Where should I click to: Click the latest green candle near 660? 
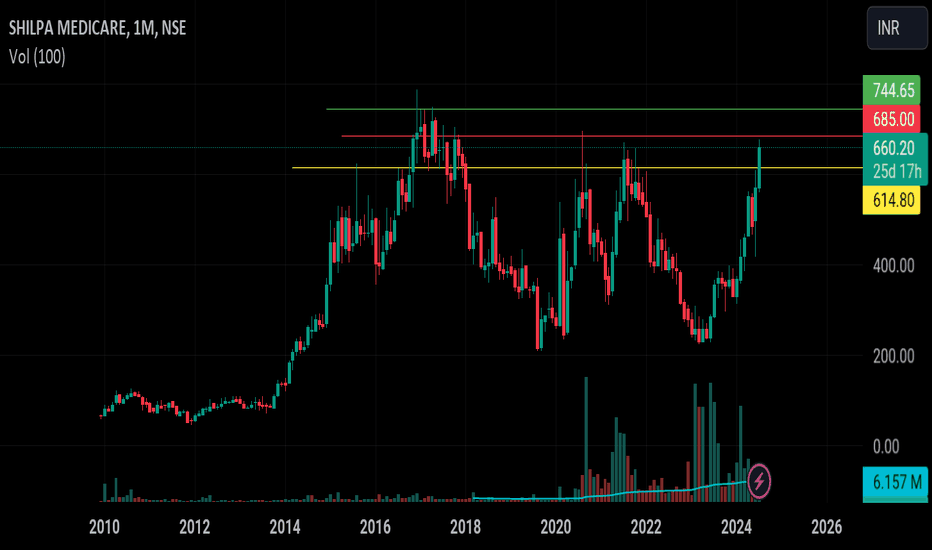(759, 168)
